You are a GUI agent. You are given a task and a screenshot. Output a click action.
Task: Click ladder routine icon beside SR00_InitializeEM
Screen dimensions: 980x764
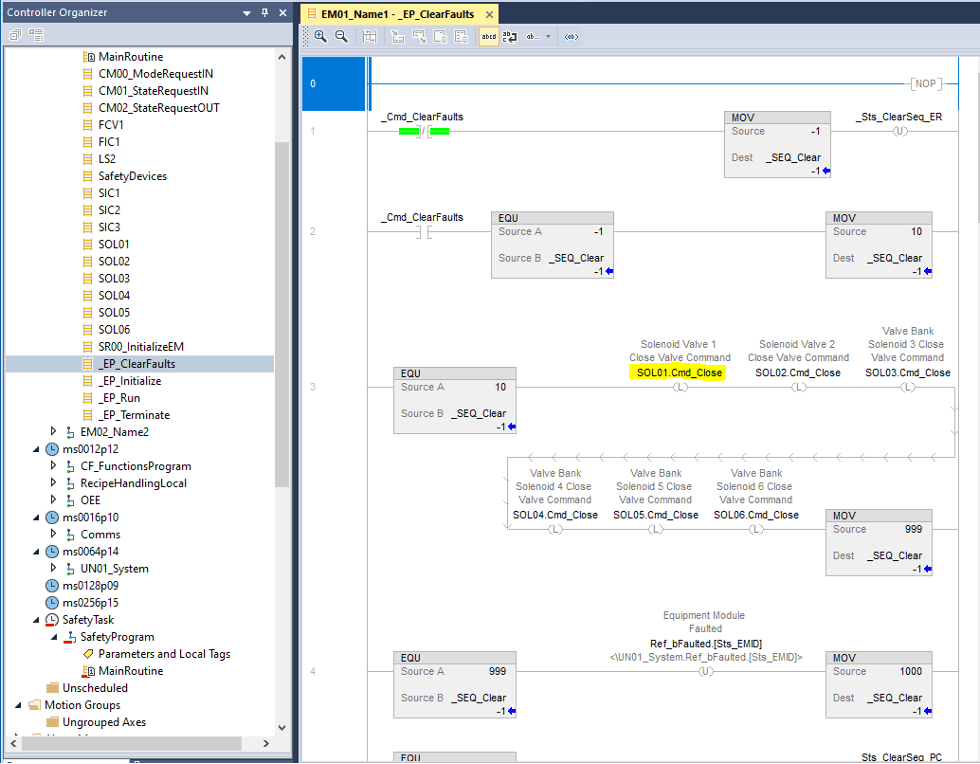tap(88, 346)
